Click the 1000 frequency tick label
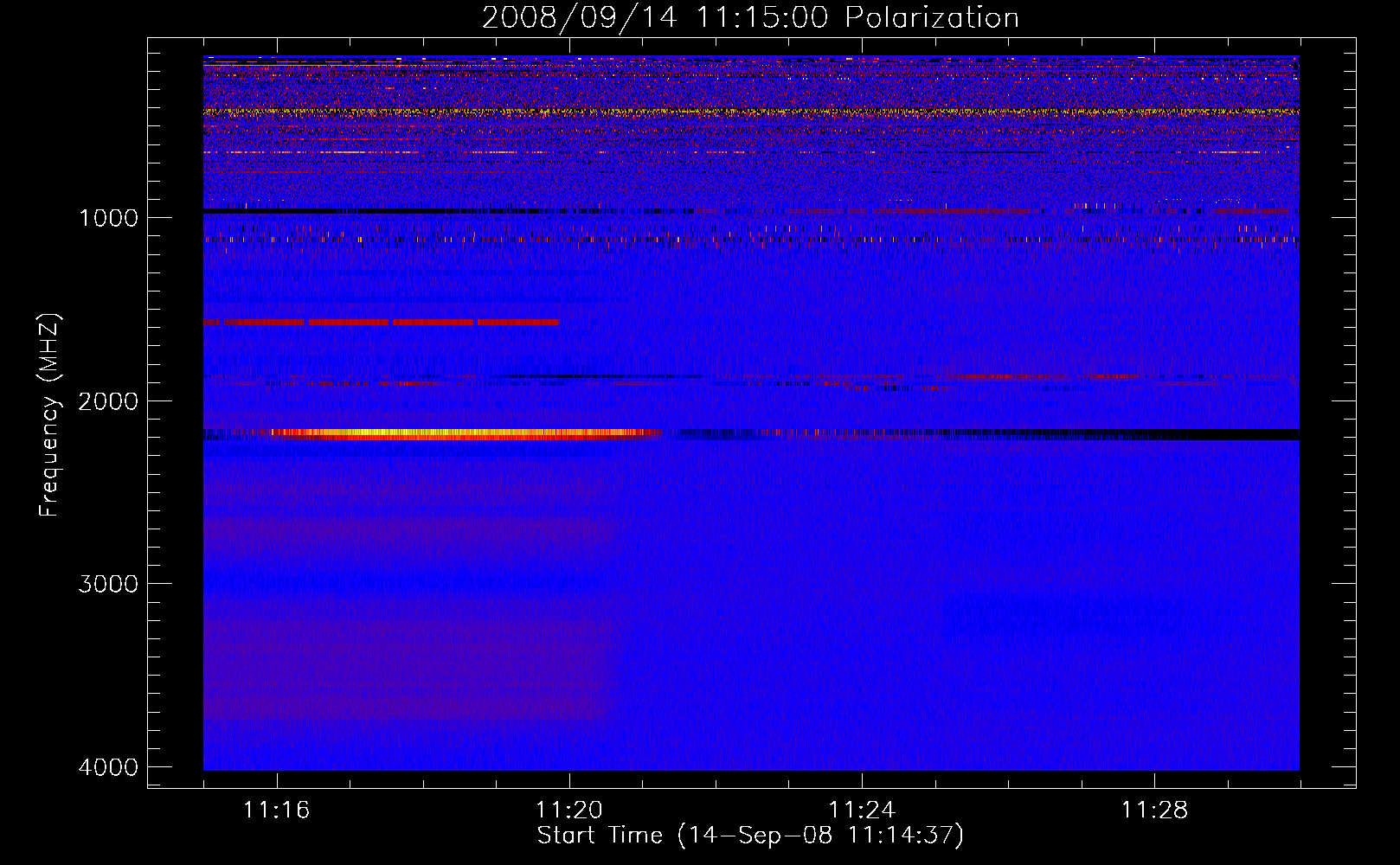This screenshot has width=1400, height=865. pos(108,217)
